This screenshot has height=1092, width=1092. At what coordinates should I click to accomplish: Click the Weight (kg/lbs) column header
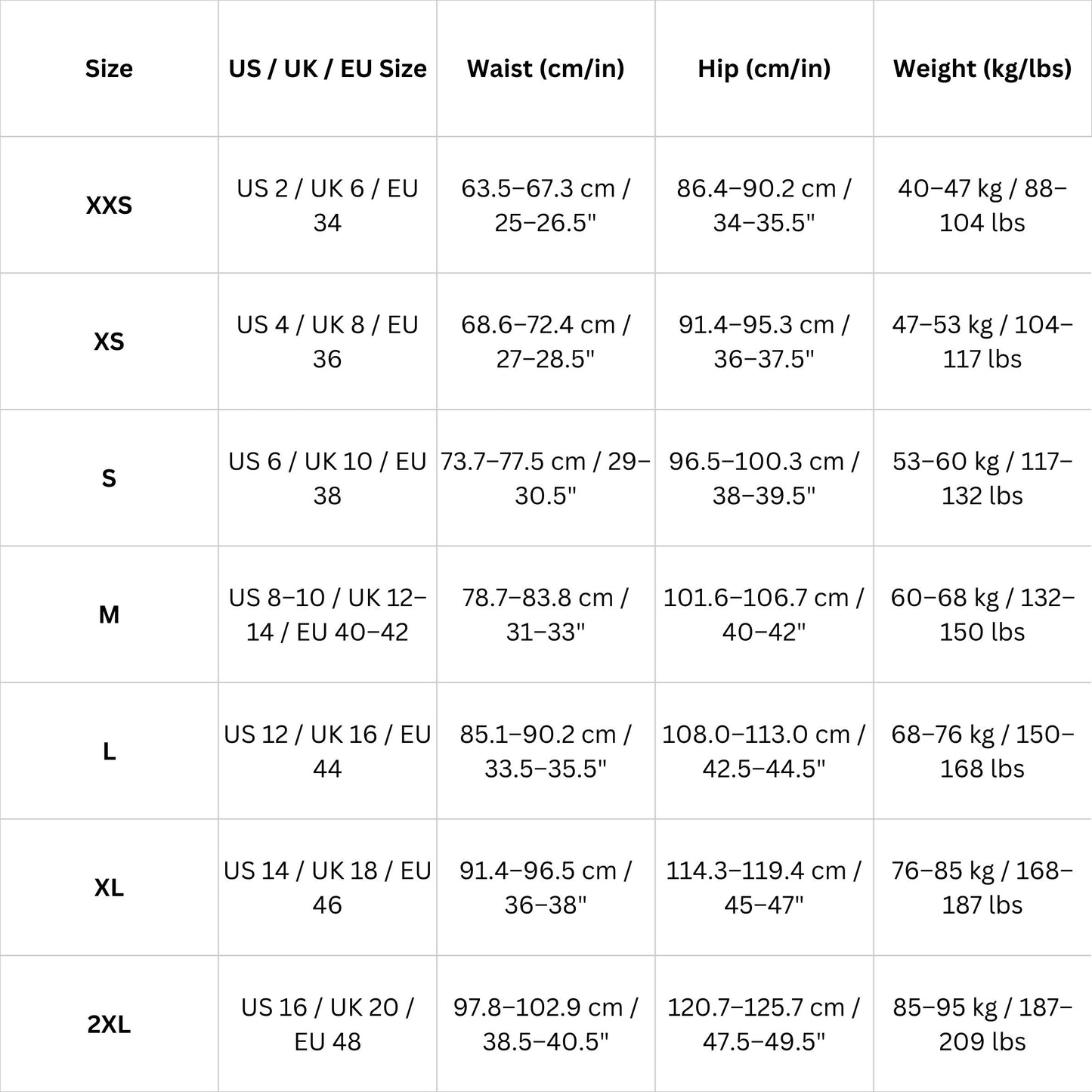point(982,69)
